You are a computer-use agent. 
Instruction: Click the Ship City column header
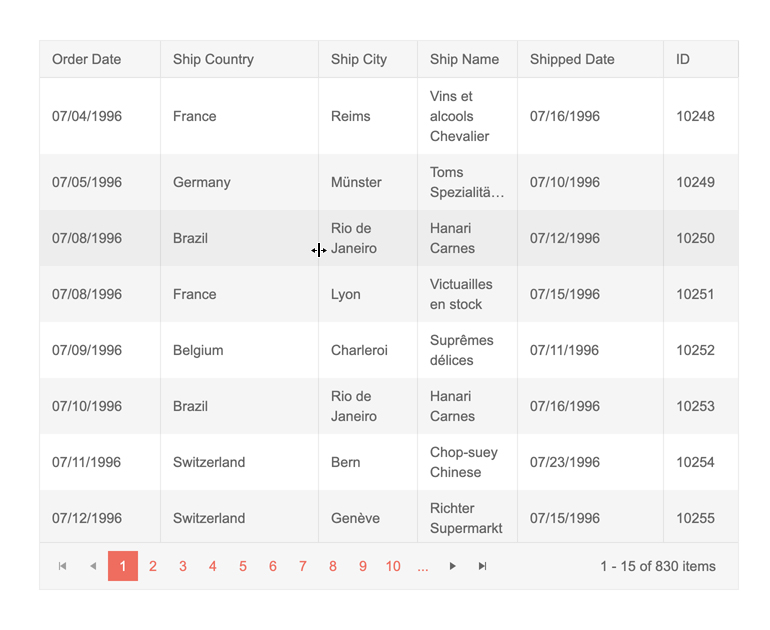point(359,59)
